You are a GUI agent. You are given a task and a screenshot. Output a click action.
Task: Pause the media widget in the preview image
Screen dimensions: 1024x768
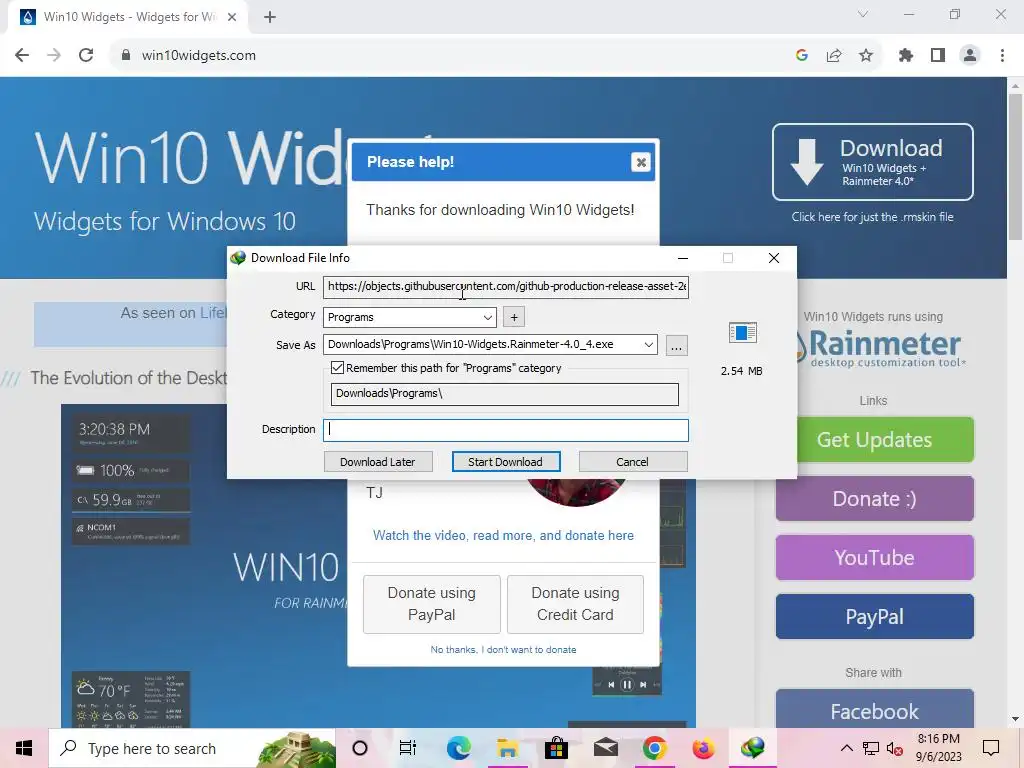[627, 684]
